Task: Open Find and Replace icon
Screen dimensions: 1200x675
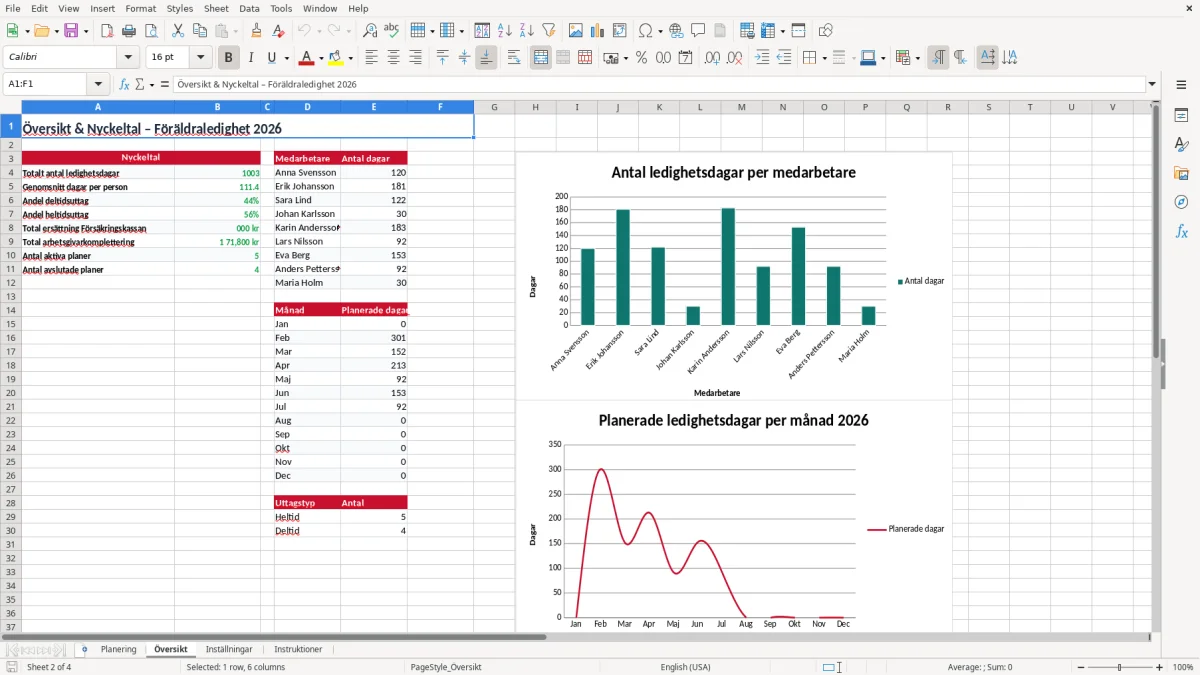Action: (370, 31)
